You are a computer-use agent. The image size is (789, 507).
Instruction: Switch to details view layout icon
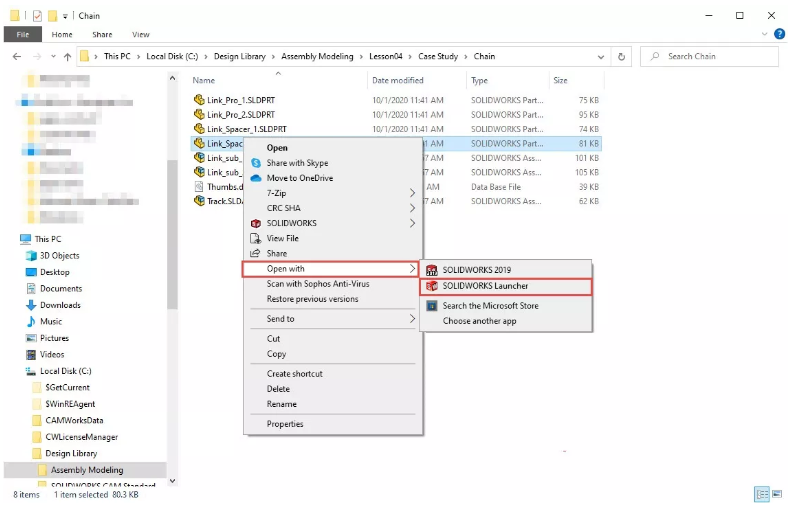click(762, 494)
